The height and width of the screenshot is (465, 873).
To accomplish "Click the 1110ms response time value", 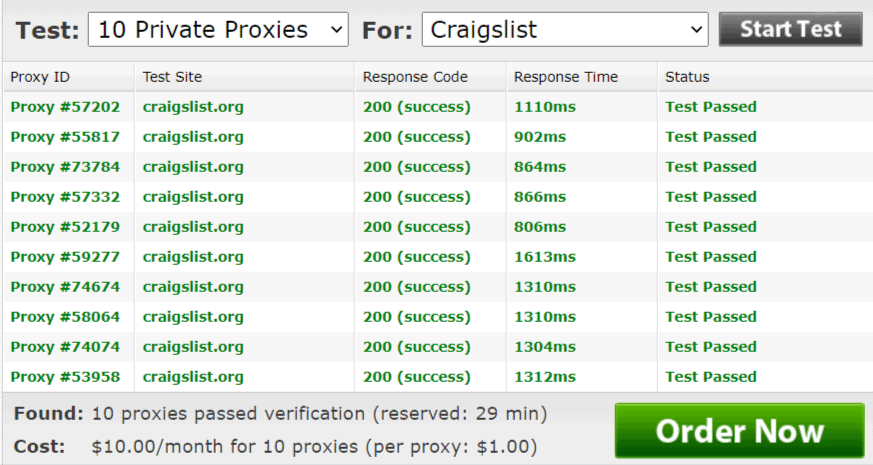I will coord(545,107).
